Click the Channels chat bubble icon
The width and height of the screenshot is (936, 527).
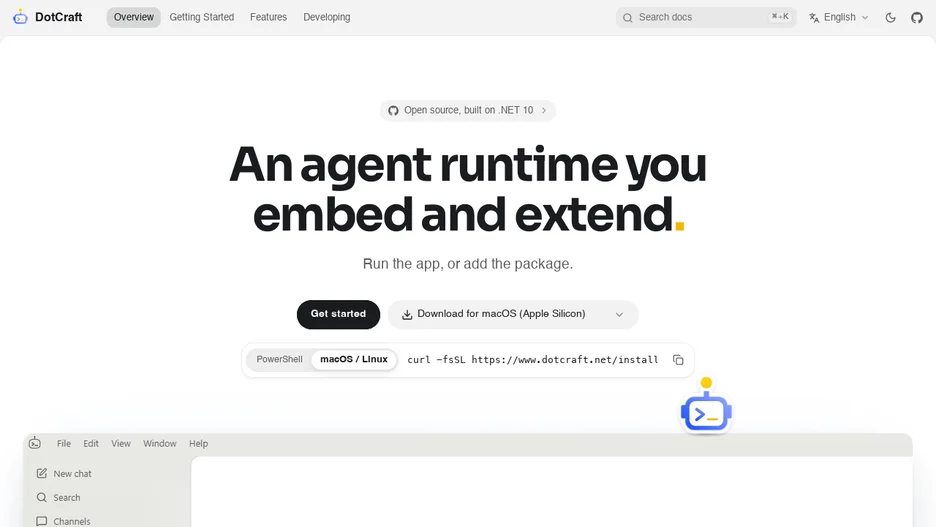[x=41, y=521]
